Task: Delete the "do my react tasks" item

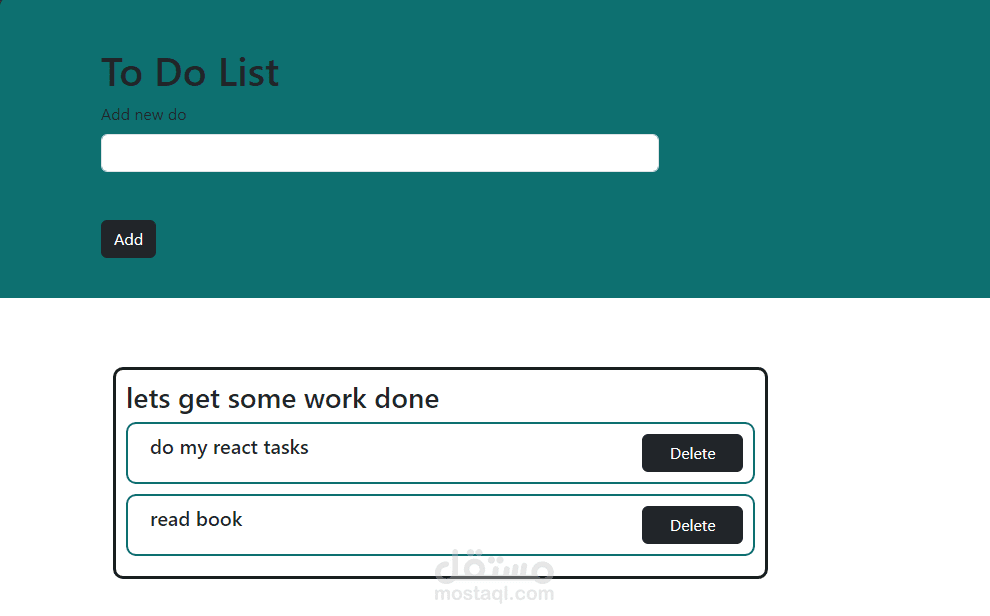Action: (x=692, y=453)
